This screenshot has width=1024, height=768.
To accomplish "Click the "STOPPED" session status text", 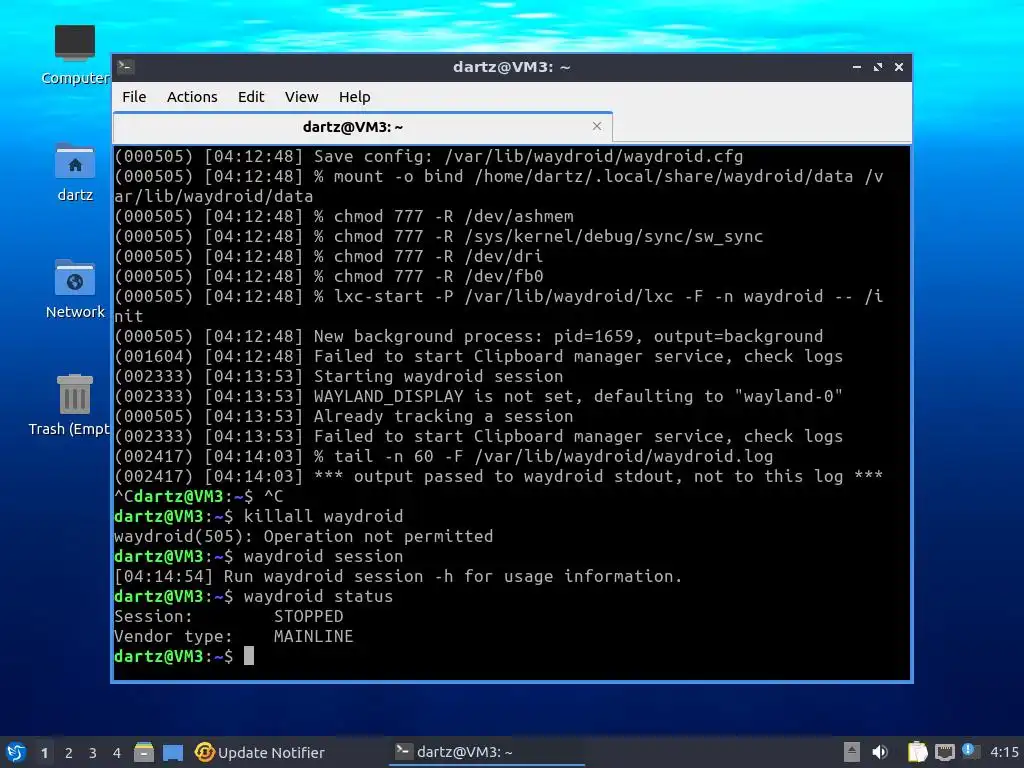I will point(308,616).
